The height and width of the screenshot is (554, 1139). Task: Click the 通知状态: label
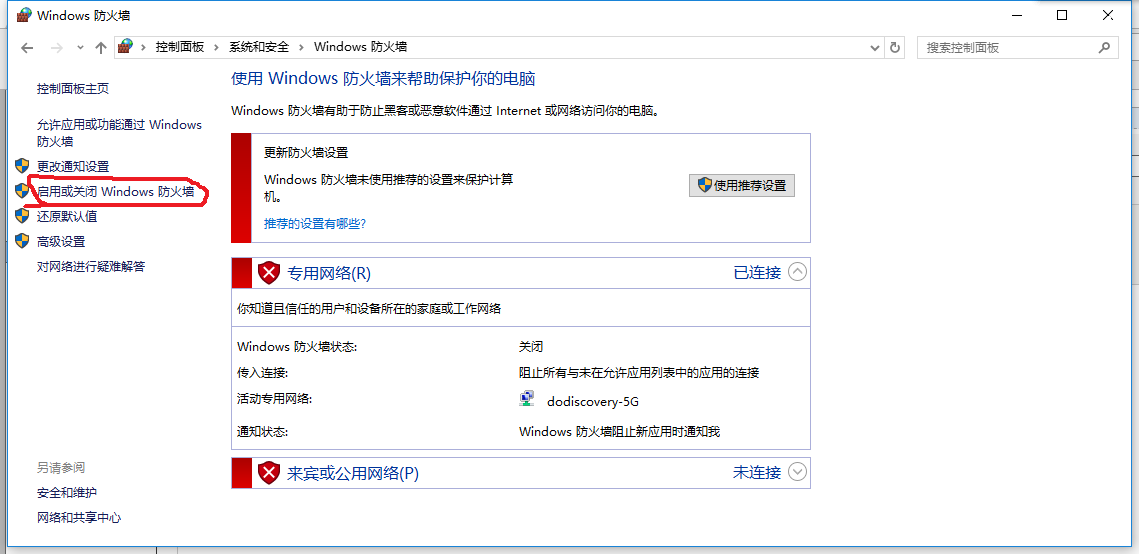(x=263, y=432)
